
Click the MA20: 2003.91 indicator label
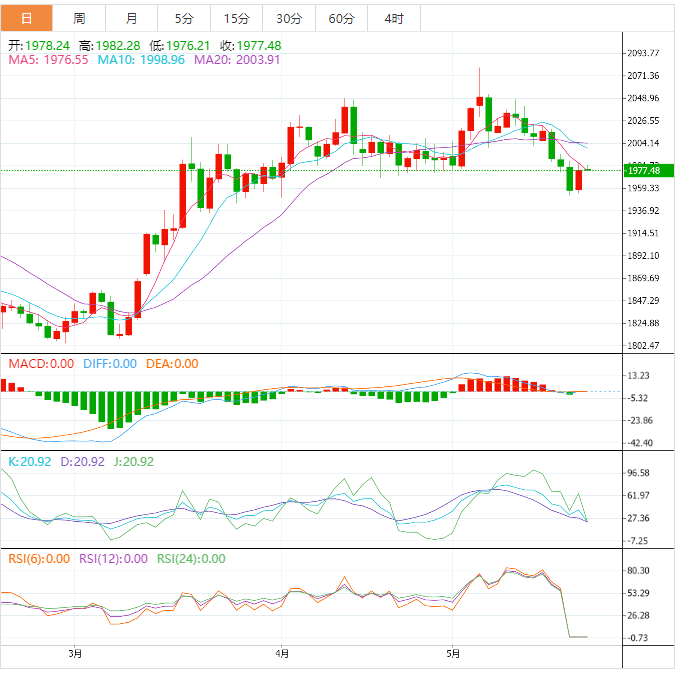tap(237, 60)
